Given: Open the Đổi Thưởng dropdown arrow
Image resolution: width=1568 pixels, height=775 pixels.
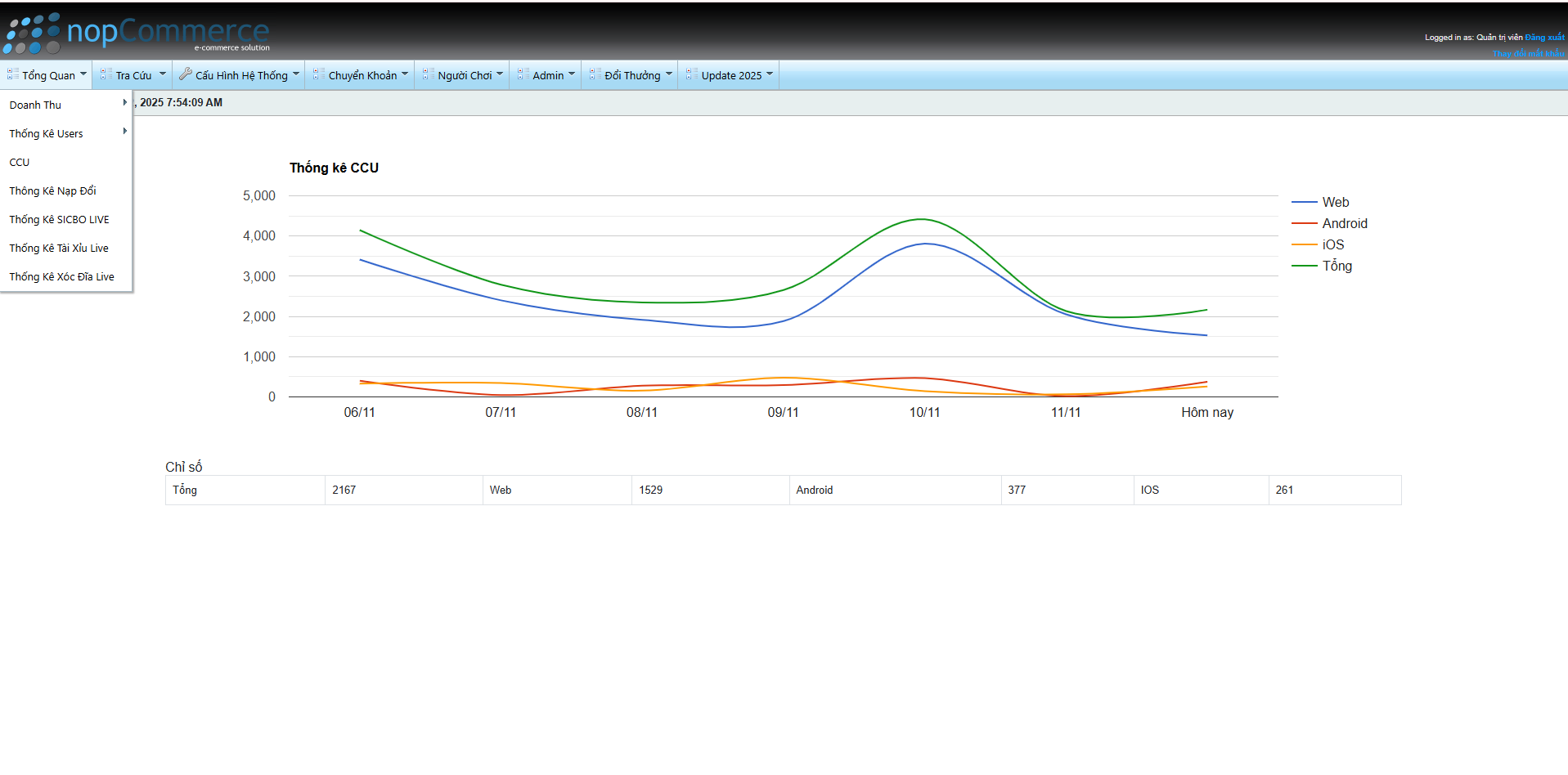Looking at the screenshot, I should [x=669, y=74].
